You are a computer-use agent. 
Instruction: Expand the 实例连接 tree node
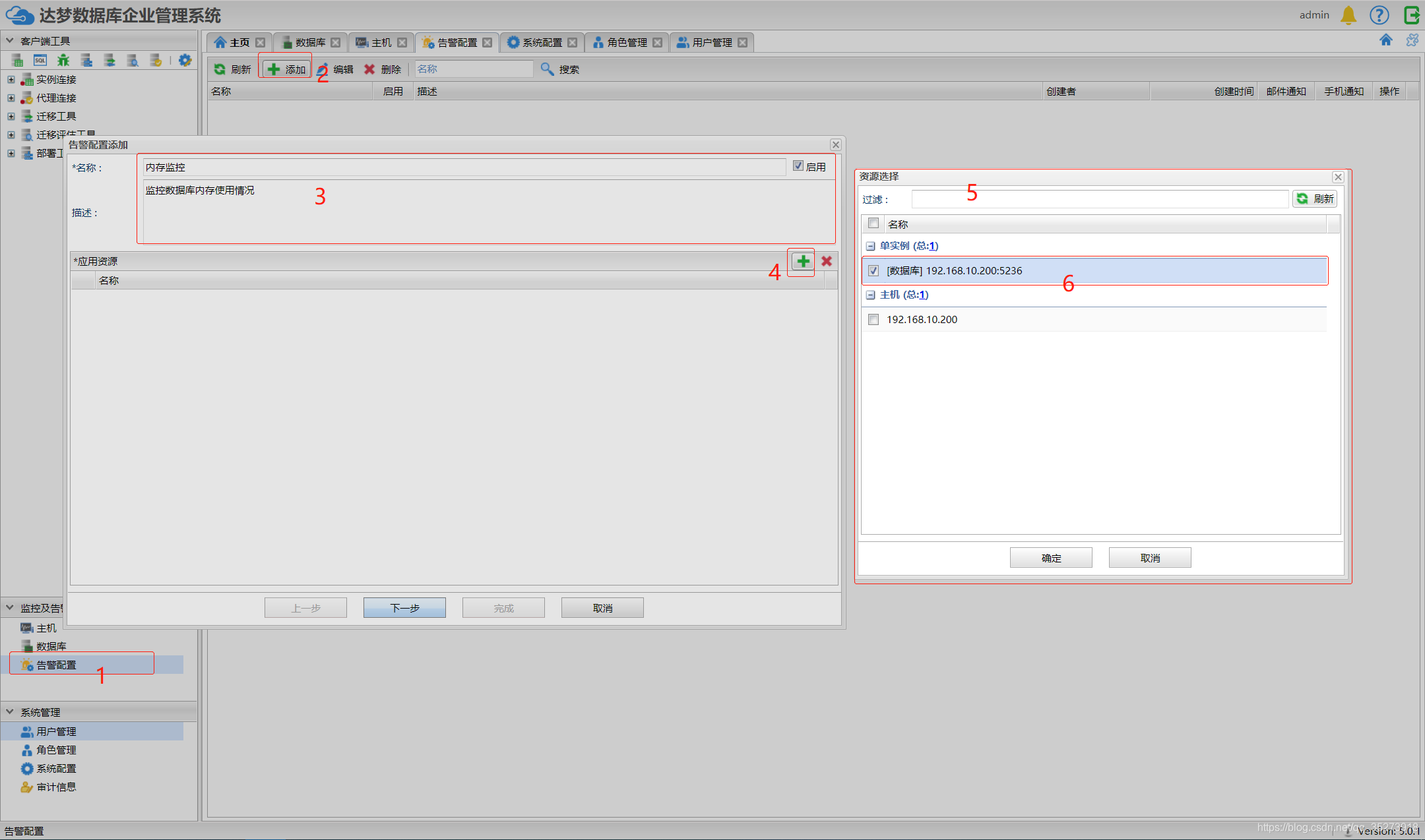coord(11,79)
